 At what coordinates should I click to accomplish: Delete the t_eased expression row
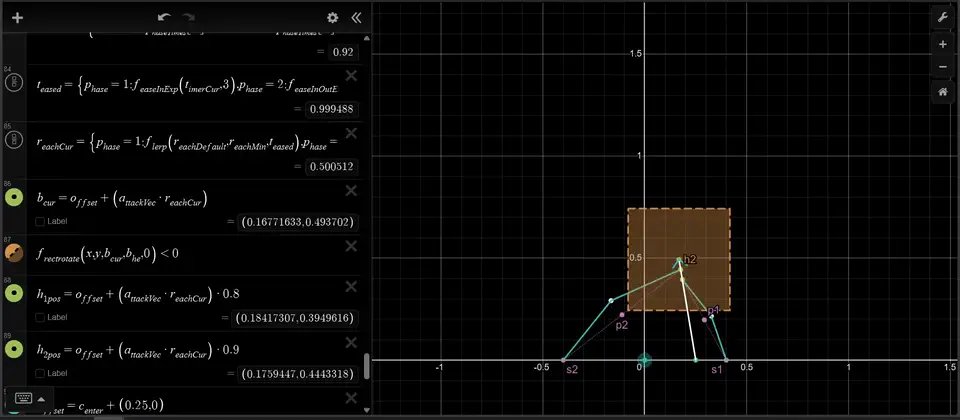pyautogui.click(x=351, y=76)
